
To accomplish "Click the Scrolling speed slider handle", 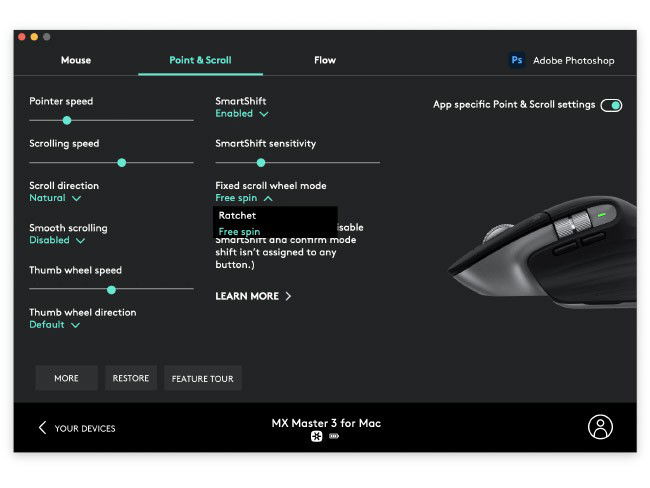I will click(x=121, y=163).
